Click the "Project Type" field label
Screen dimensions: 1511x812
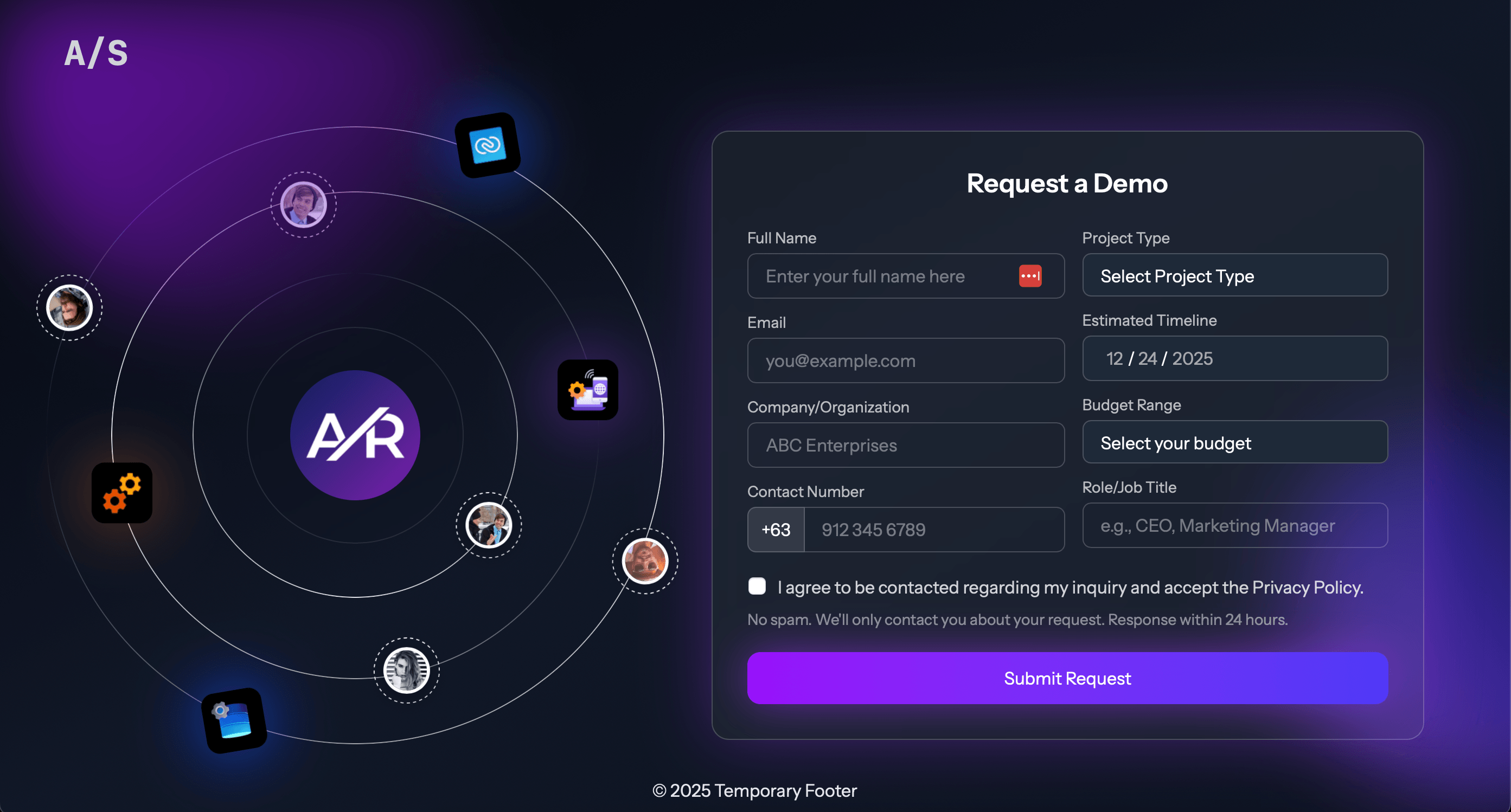click(1125, 238)
